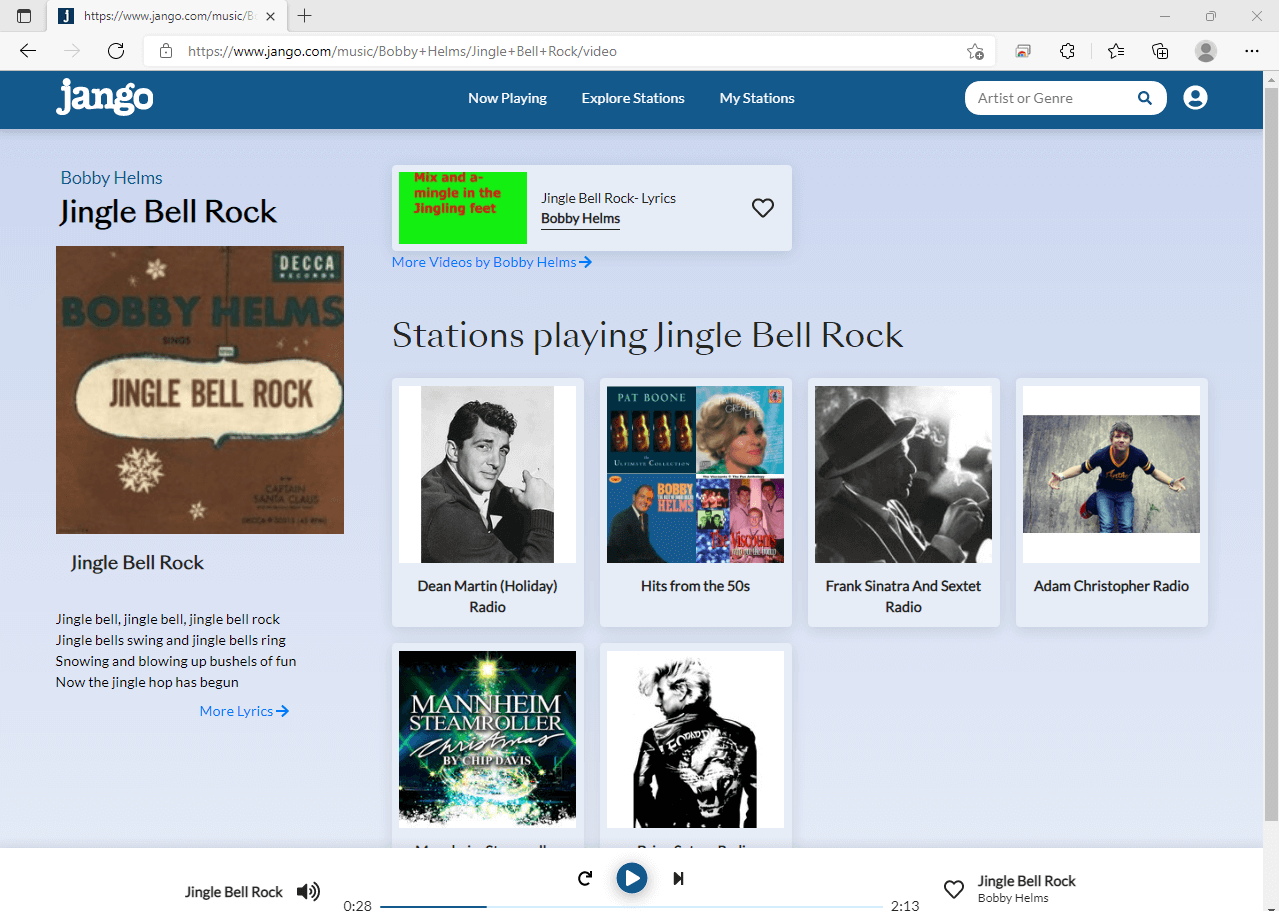Click the Jango logo
This screenshot has height=911, width=1279.
(105, 97)
